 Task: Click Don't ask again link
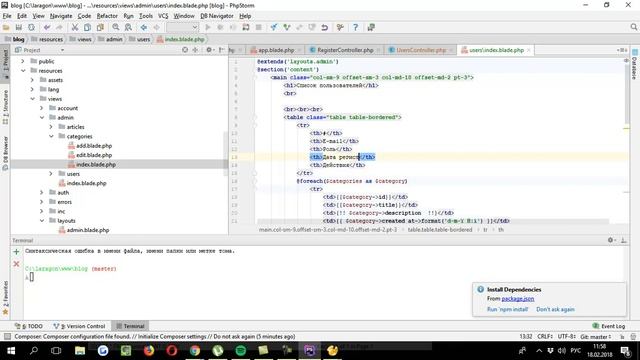pyautogui.click(x=555, y=309)
